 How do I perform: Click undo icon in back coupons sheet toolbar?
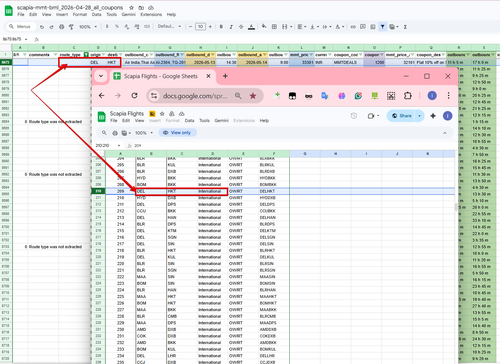(x=42, y=27)
